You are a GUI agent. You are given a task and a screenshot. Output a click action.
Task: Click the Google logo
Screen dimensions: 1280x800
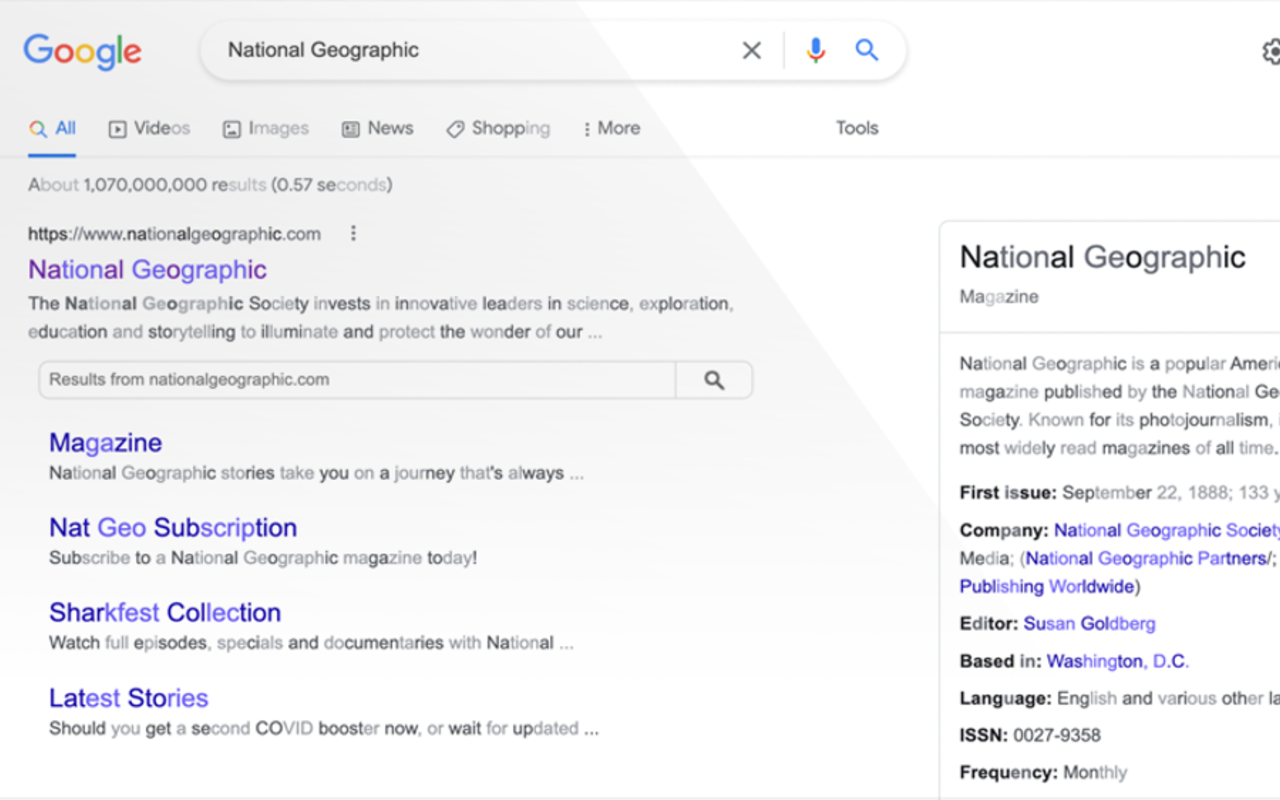(82, 51)
